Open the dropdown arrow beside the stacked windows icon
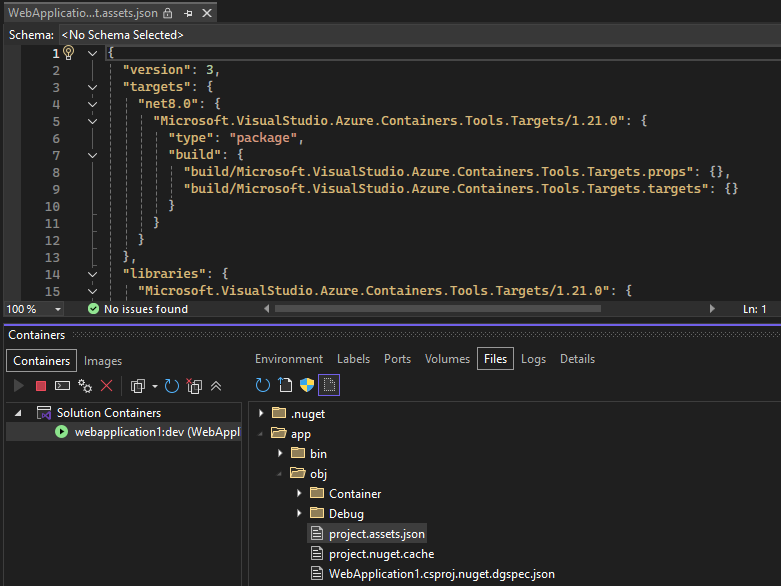Screen dimensions: 781x586 click(x=155, y=386)
